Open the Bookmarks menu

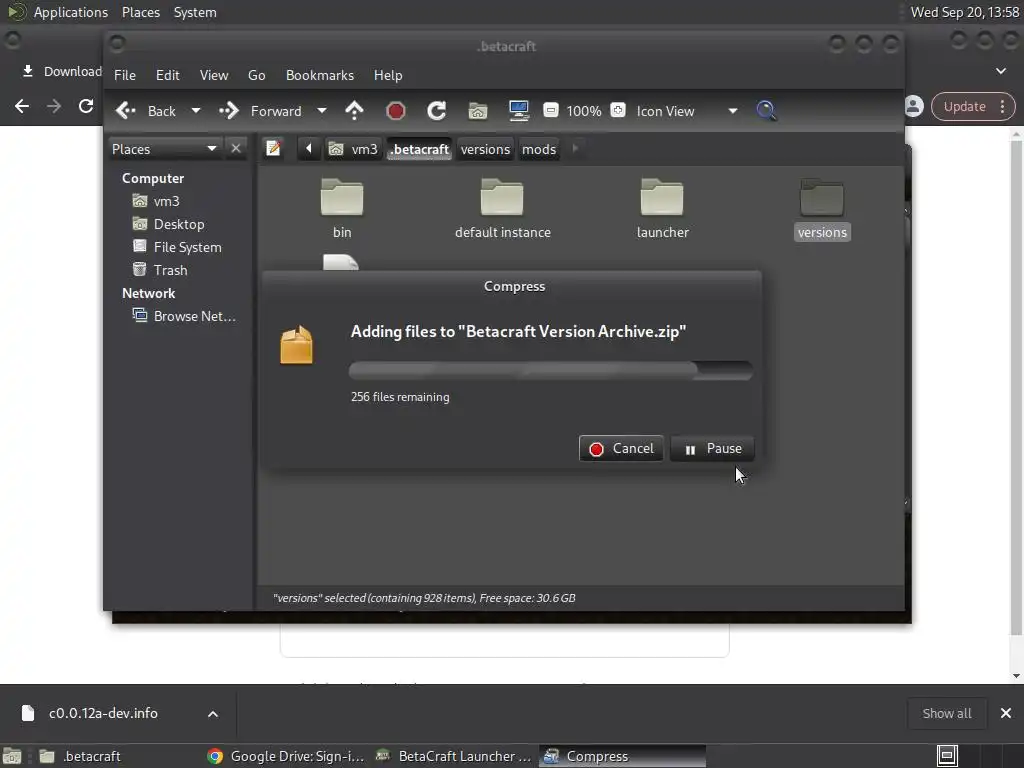(320, 75)
